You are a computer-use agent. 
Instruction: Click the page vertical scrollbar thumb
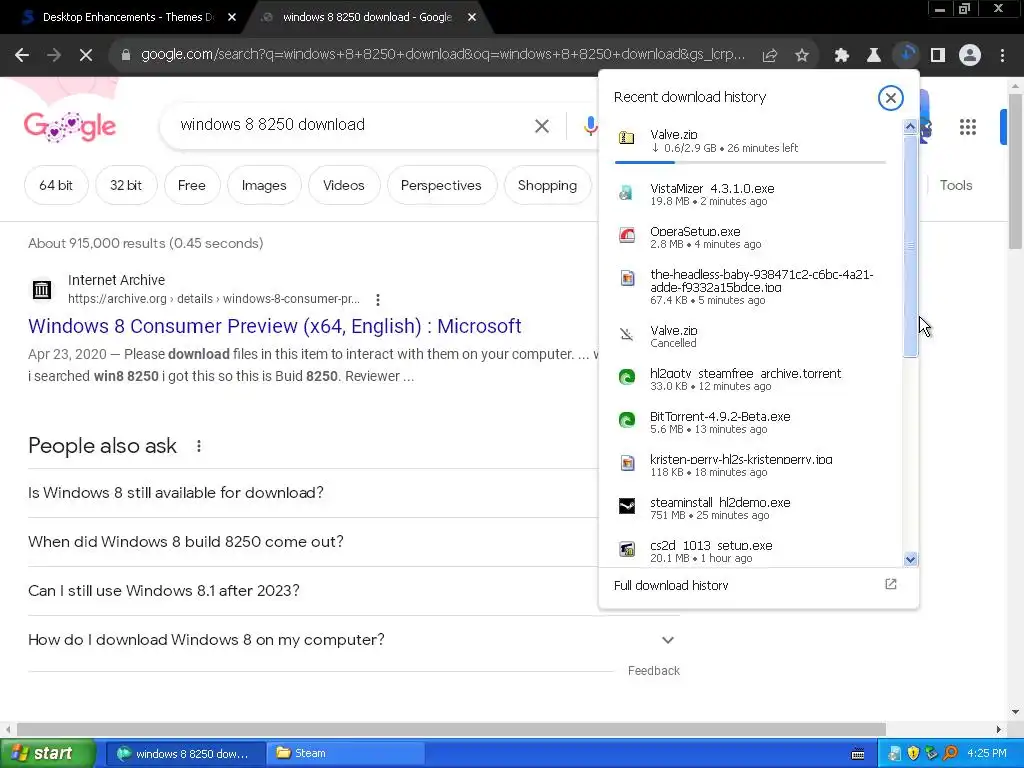[x=1015, y=171]
